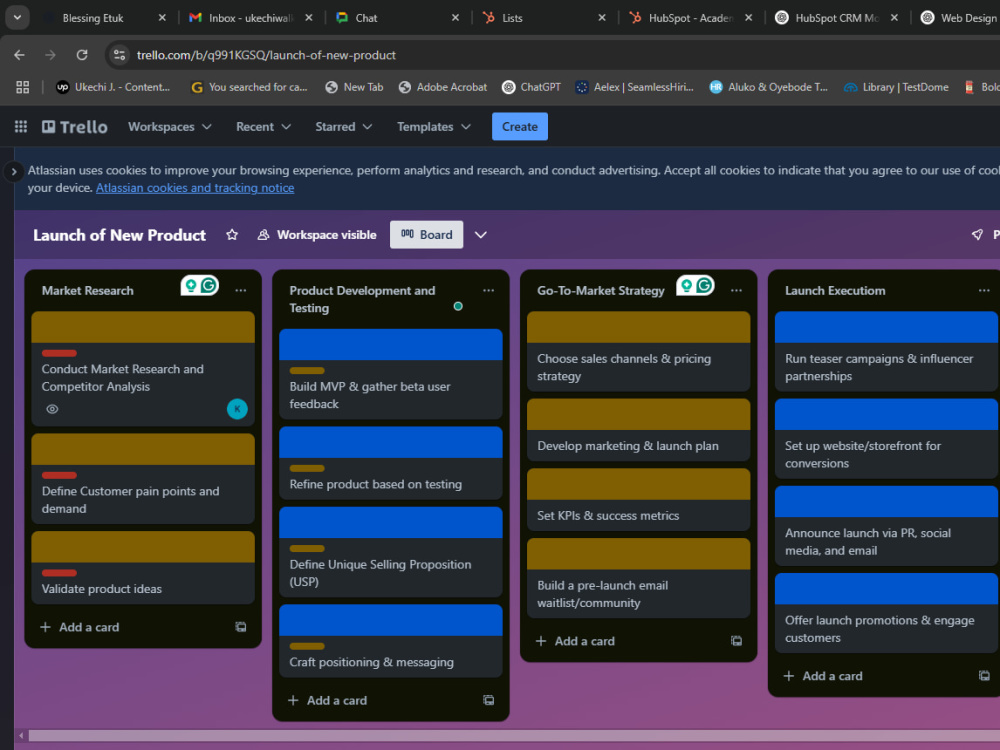Open the Starred dropdown menu
The image size is (1000, 750).
344,126
